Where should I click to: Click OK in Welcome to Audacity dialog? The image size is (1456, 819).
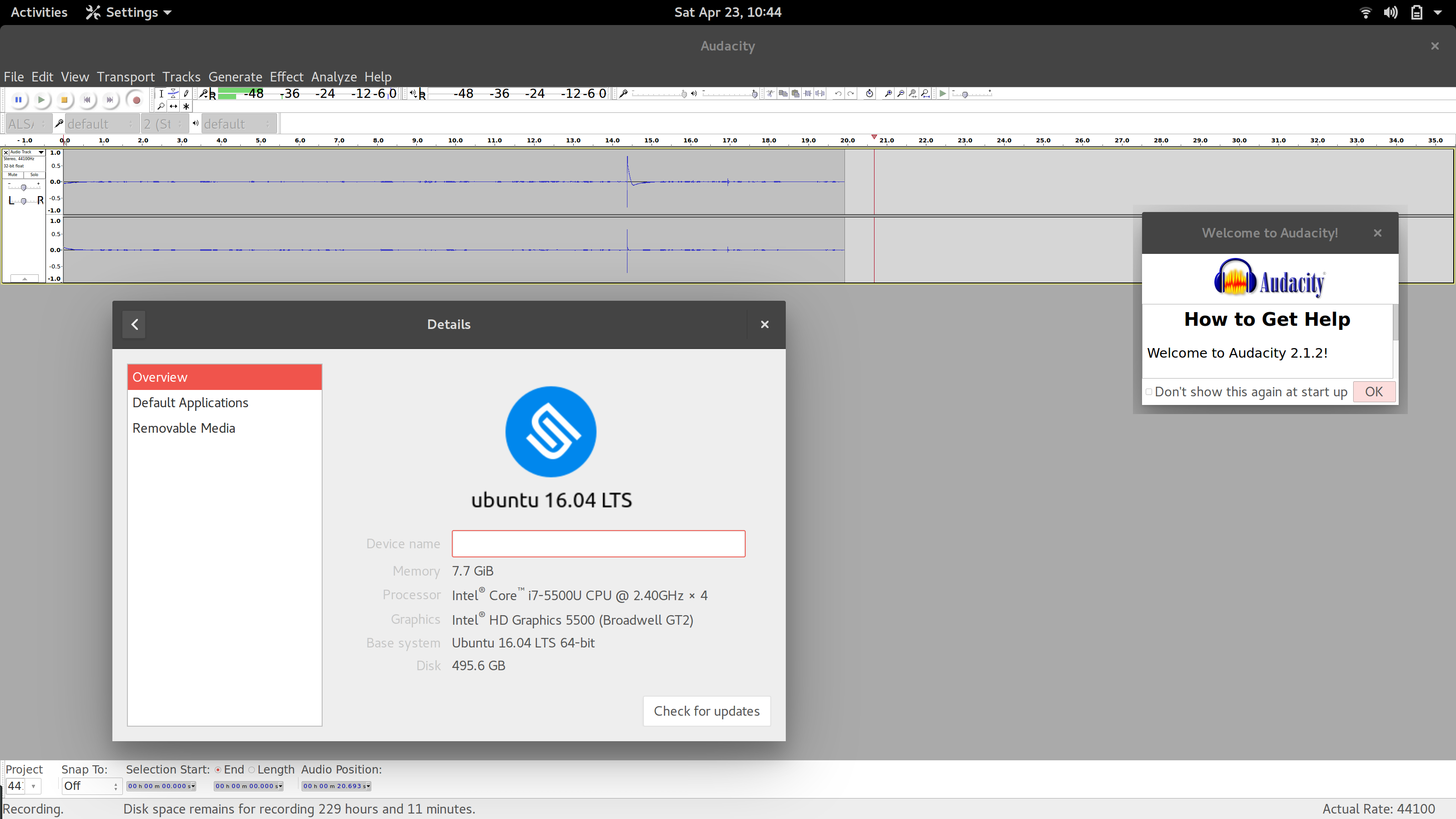click(x=1374, y=392)
